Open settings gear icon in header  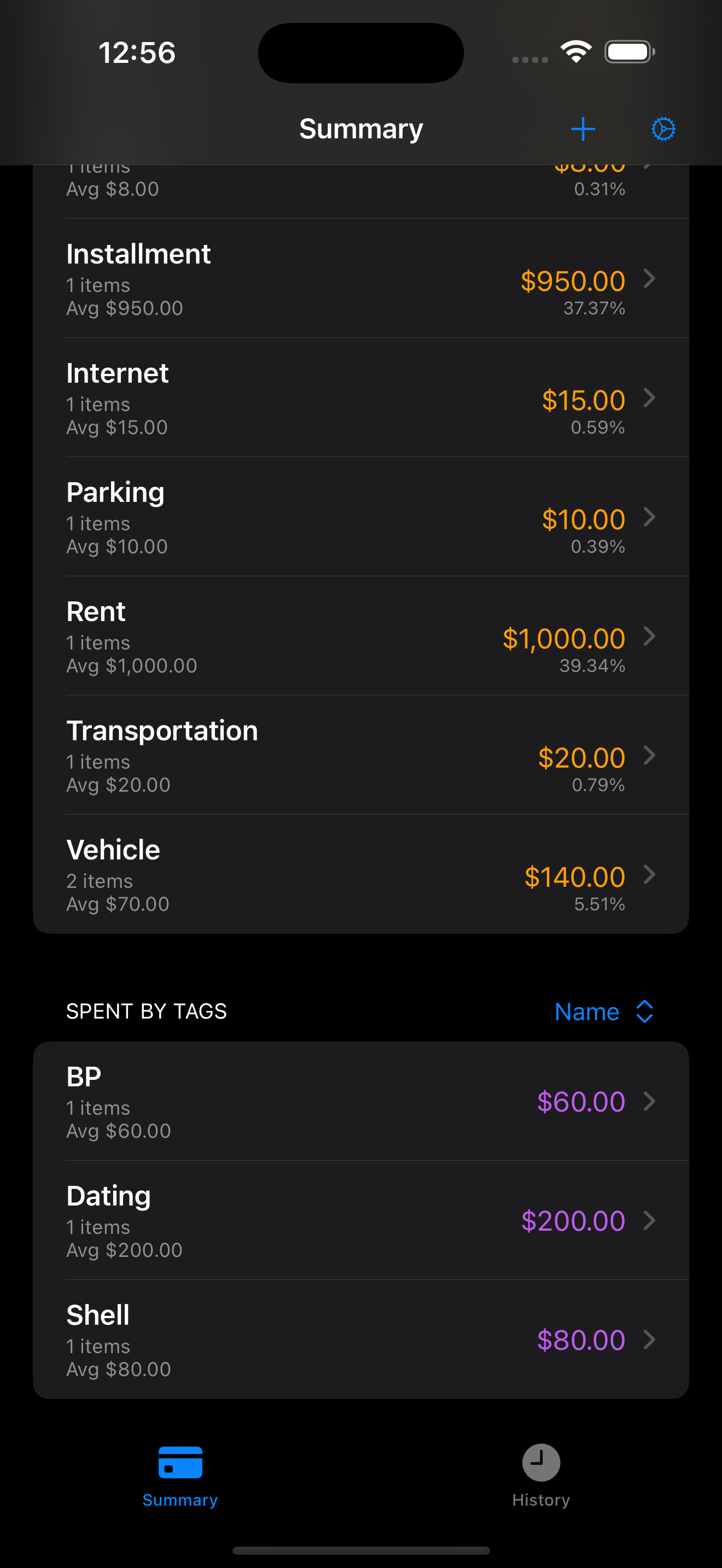pos(663,129)
